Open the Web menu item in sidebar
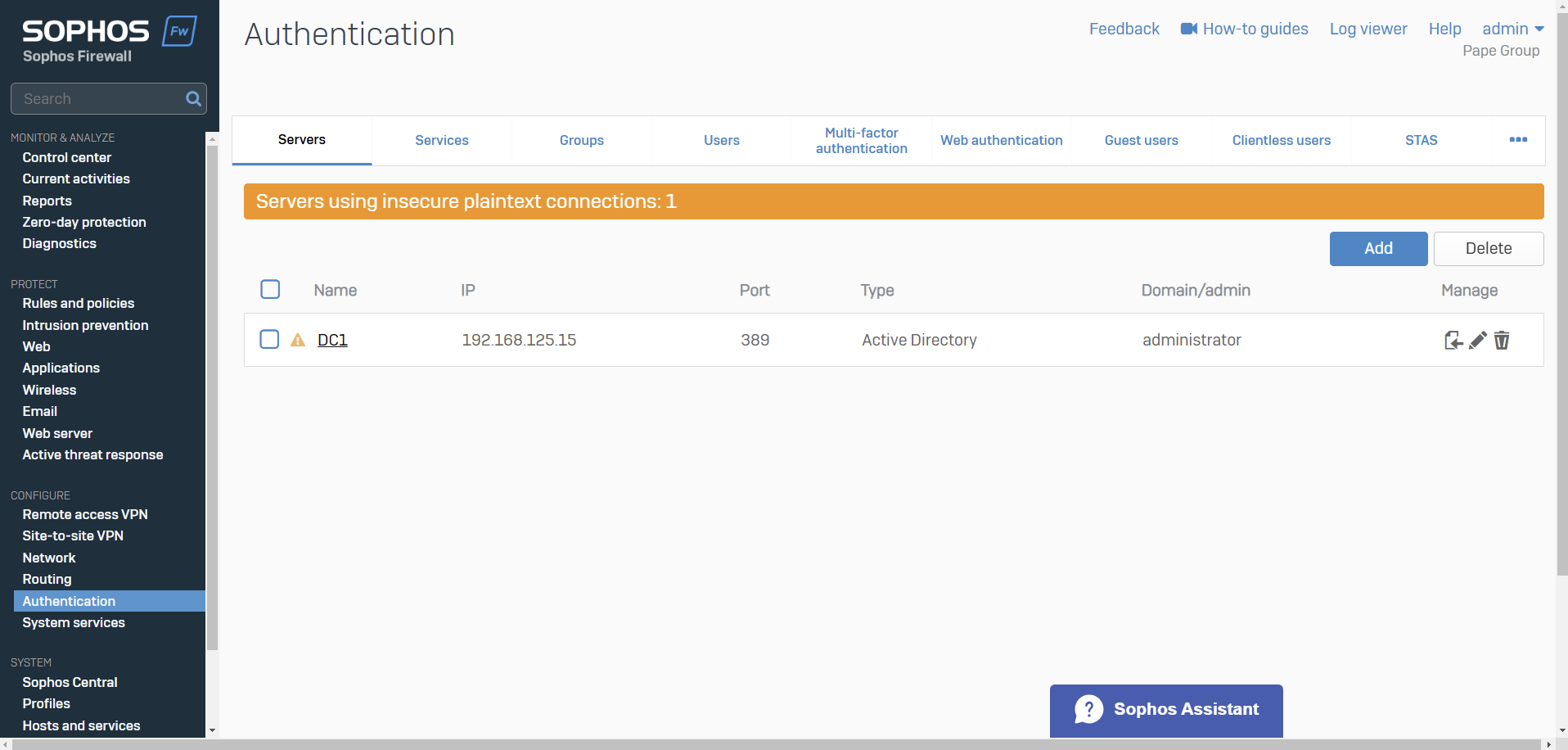 tap(37, 346)
